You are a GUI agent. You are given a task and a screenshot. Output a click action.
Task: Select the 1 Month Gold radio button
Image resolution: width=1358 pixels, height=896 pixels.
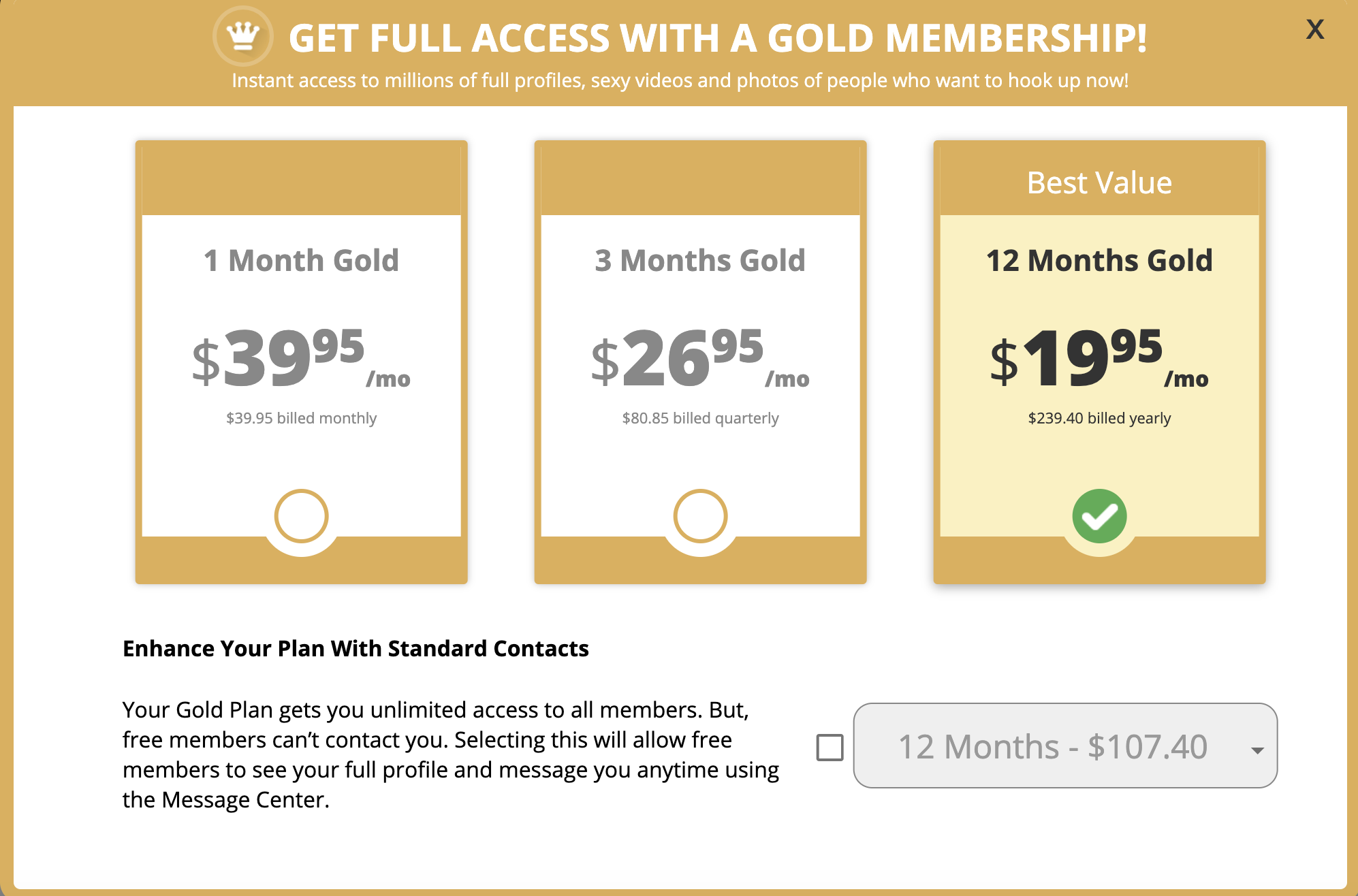coord(301,516)
